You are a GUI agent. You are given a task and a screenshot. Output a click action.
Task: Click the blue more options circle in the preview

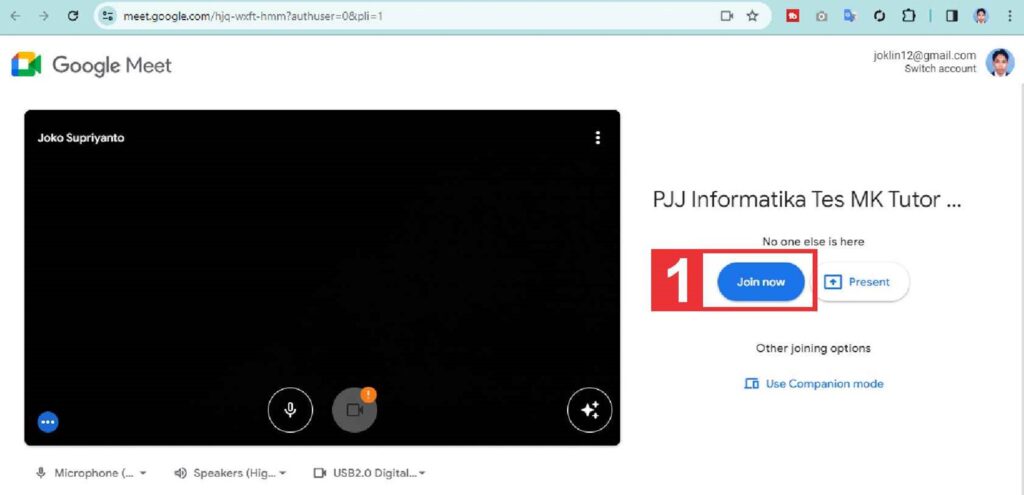[x=48, y=422]
